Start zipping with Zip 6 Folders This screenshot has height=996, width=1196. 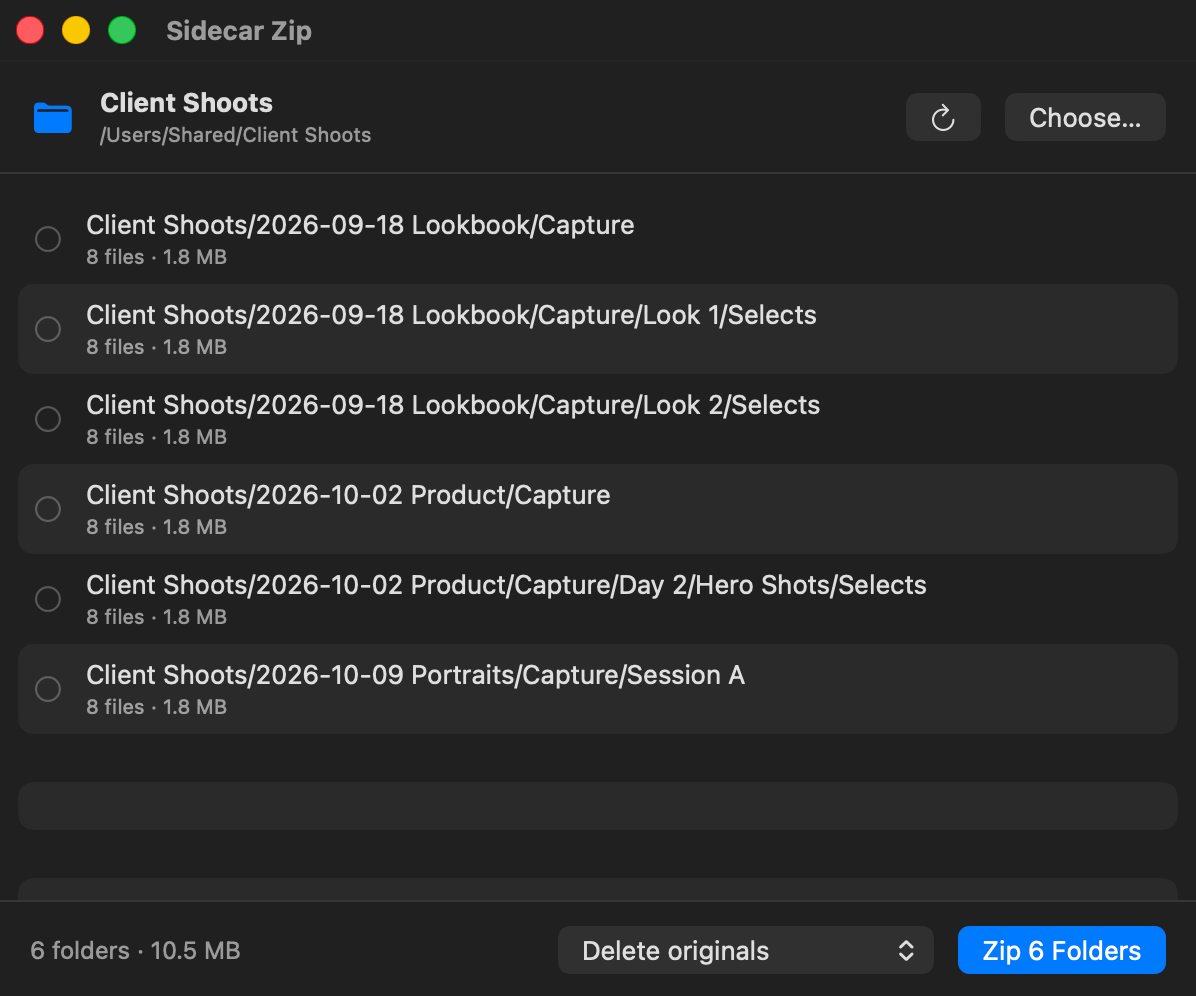pyautogui.click(x=1061, y=950)
